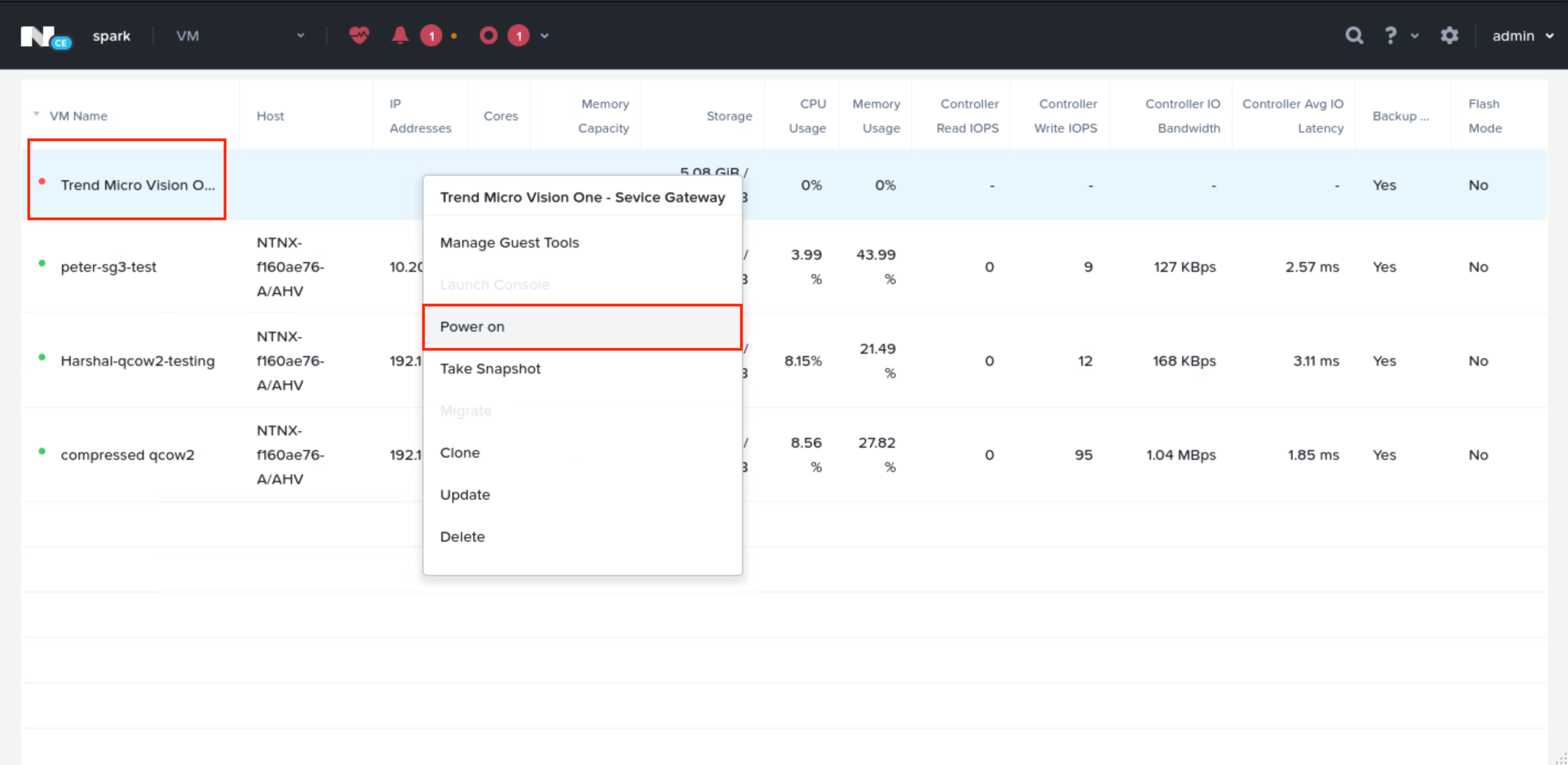This screenshot has width=1568, height=765.
Task: Sort by the Memory Capacity column header
Action: pyautogui.click(x=604, y=116)
